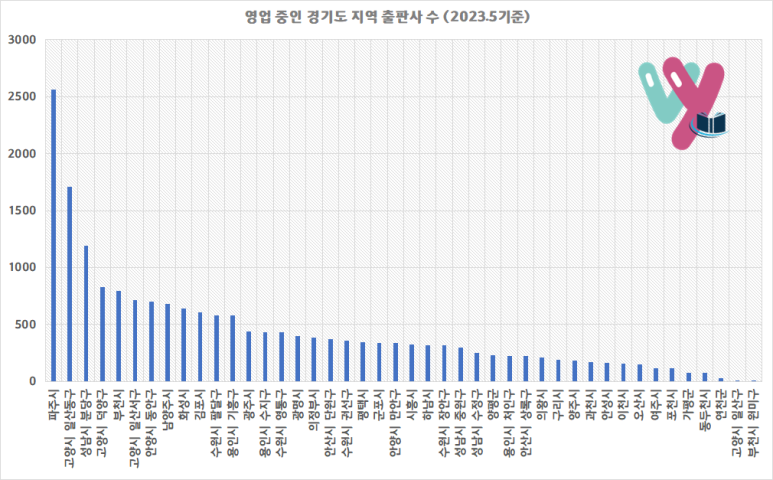773x480 pixels.
Task: Select the x-axis label '고양시 일산서구'
Action: [x=135, y=428]
